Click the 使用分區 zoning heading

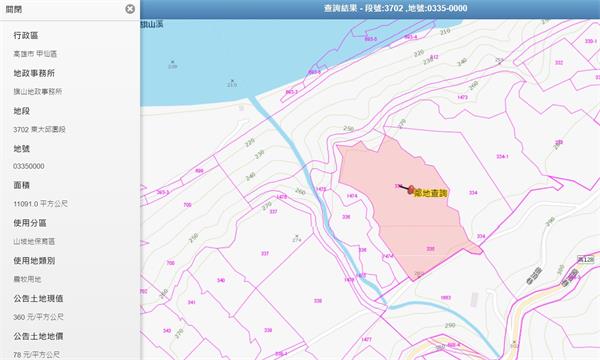(30, 223)
